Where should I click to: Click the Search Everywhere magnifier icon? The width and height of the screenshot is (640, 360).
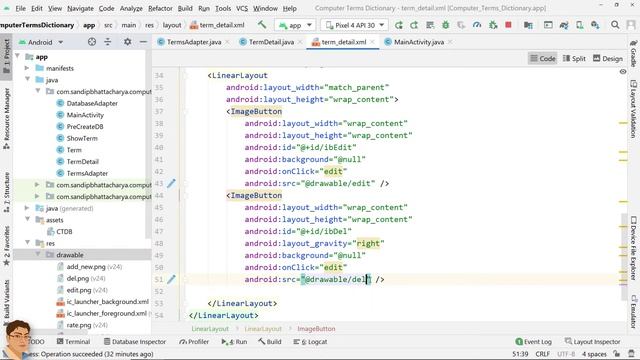tap(615, 25)
